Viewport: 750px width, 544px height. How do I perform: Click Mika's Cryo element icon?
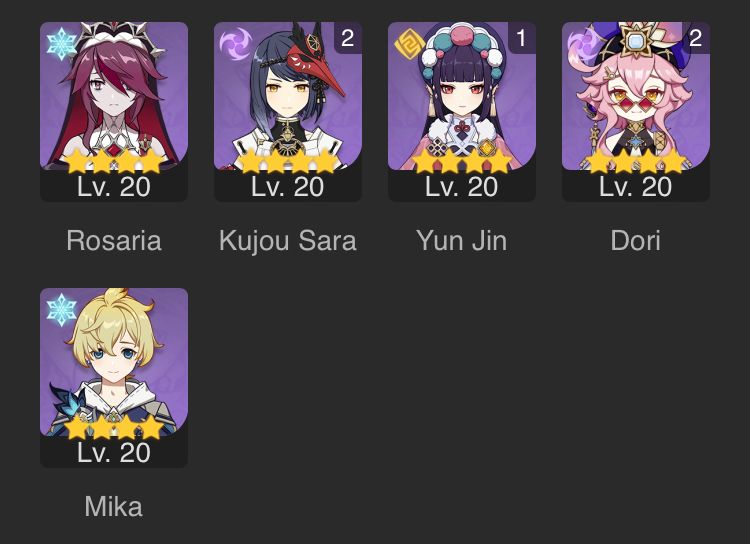coord(62,310)
